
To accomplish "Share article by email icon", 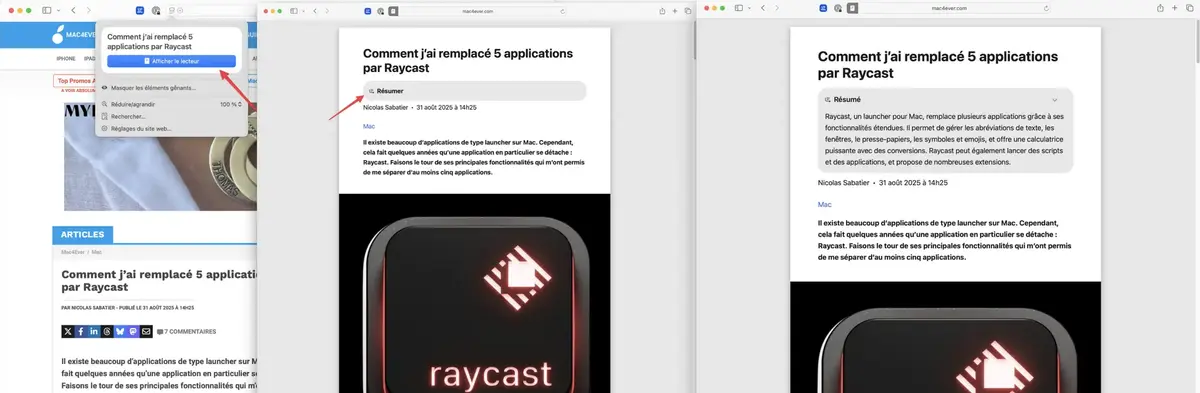I will pos(146,331).
